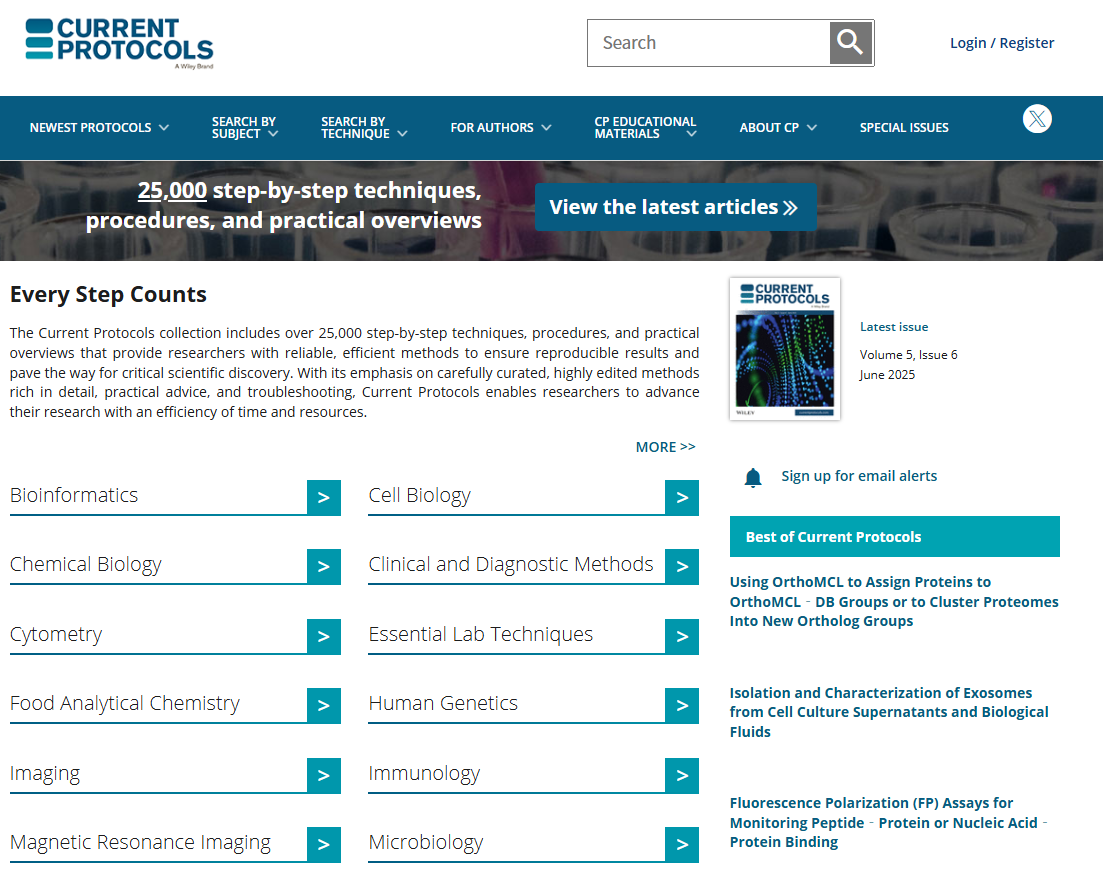
Task: Open the Login / Register link
Action: coord(1001,43)
